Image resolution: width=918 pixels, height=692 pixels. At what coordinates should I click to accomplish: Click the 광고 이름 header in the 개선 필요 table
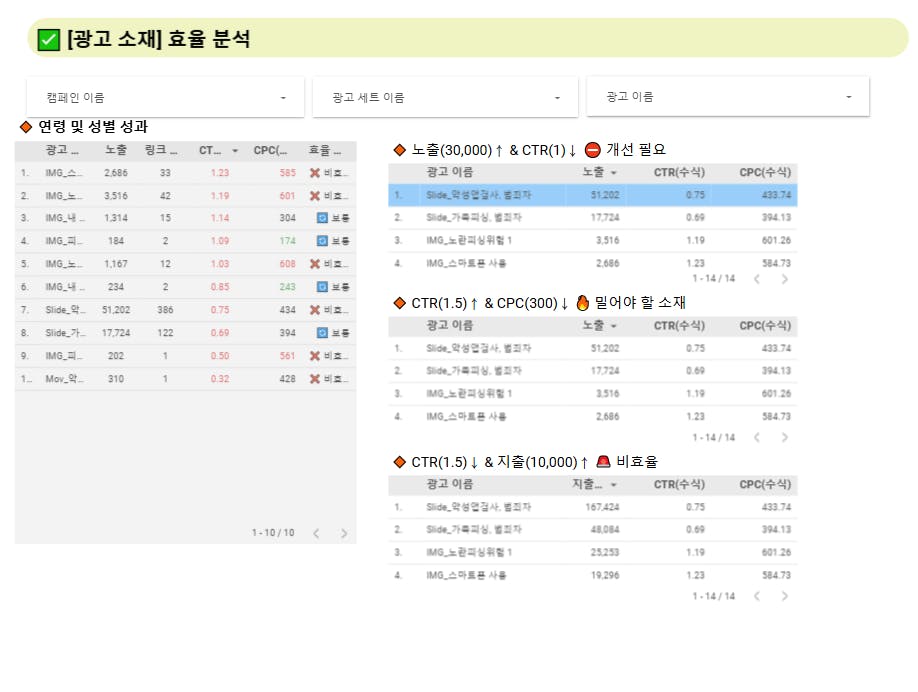pyautogui.click(x=450, y=172)
